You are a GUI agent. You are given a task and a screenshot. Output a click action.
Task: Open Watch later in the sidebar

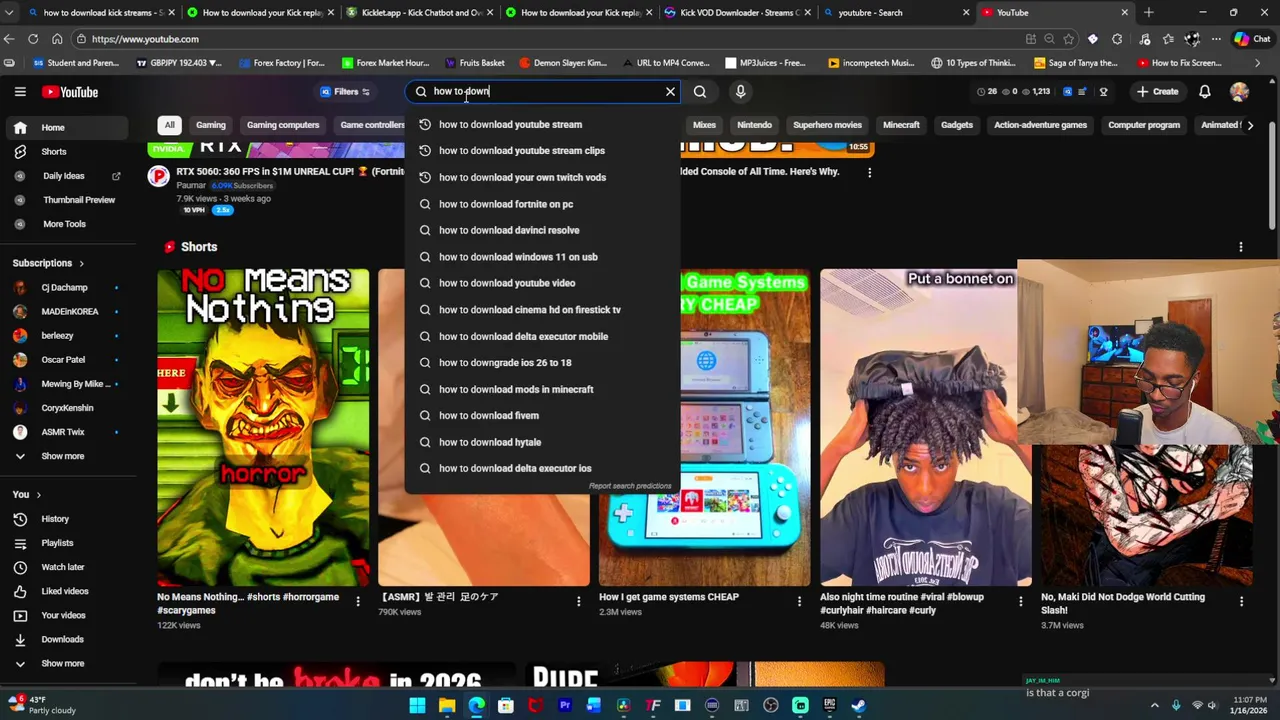tap(68, 567)
